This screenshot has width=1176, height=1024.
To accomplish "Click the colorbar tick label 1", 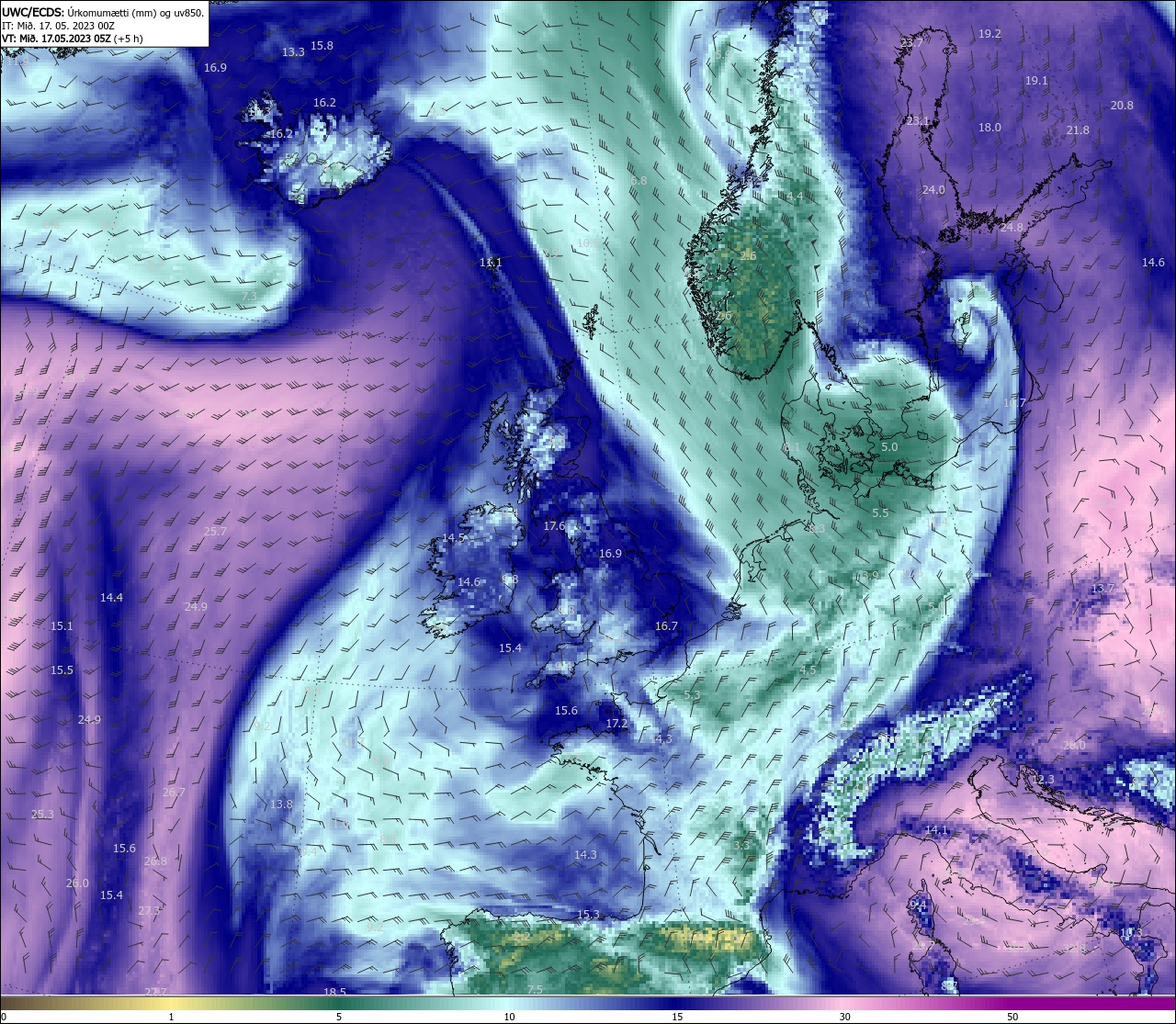I will click(171, 1017).
